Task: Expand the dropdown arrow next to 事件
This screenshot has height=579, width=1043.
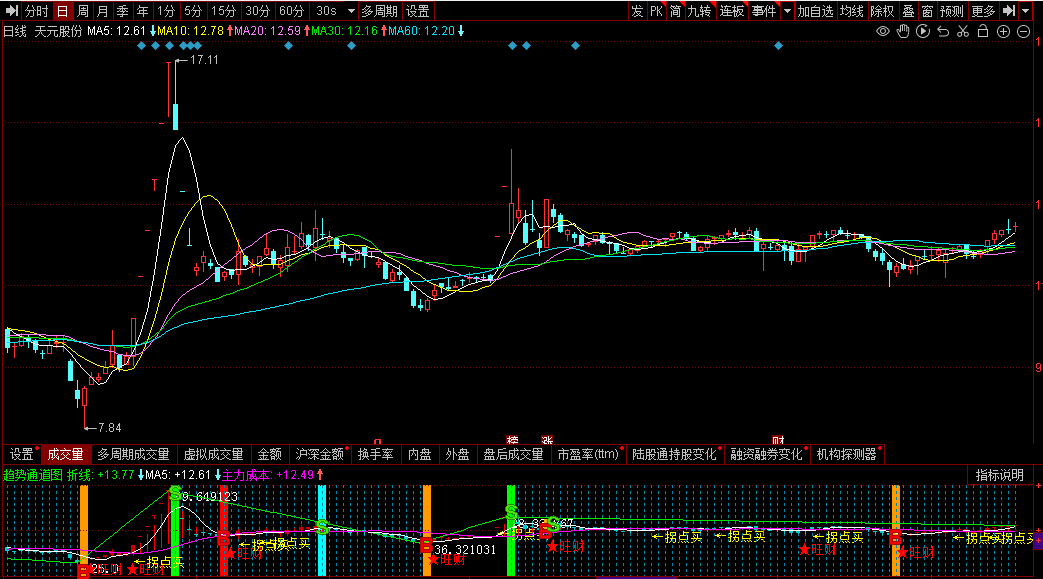Action: 787,11
